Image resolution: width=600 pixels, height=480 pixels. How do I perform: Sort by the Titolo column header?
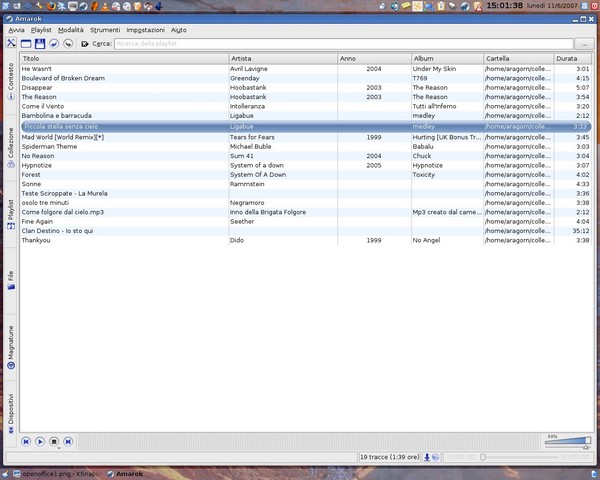(124, 59)
